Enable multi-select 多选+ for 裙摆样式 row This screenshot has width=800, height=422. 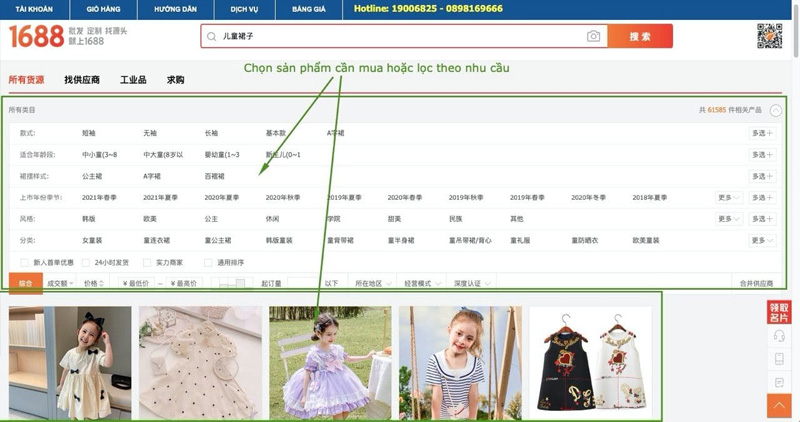coord(762,176)
